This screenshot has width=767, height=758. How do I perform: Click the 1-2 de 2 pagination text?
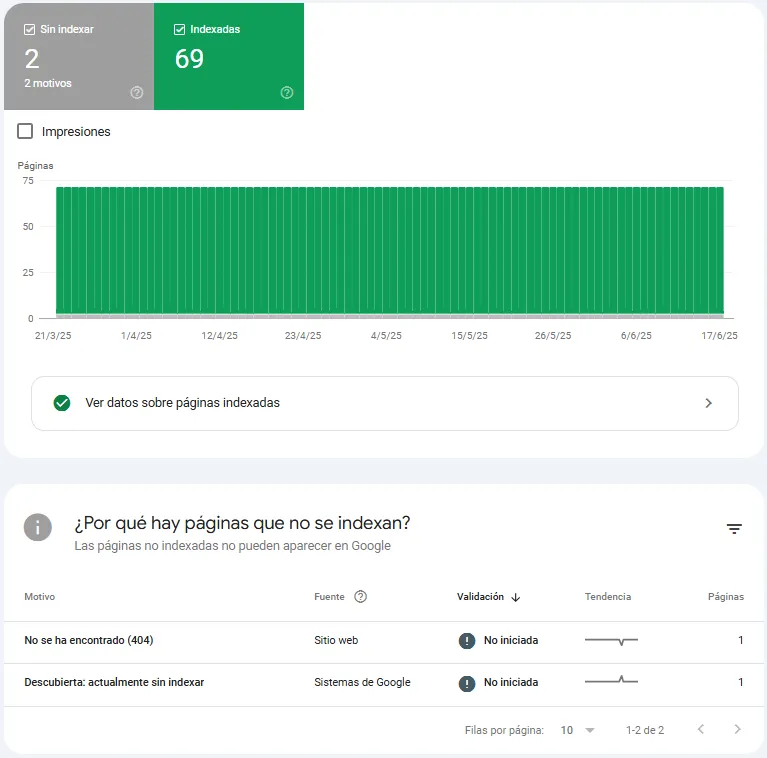645,730
